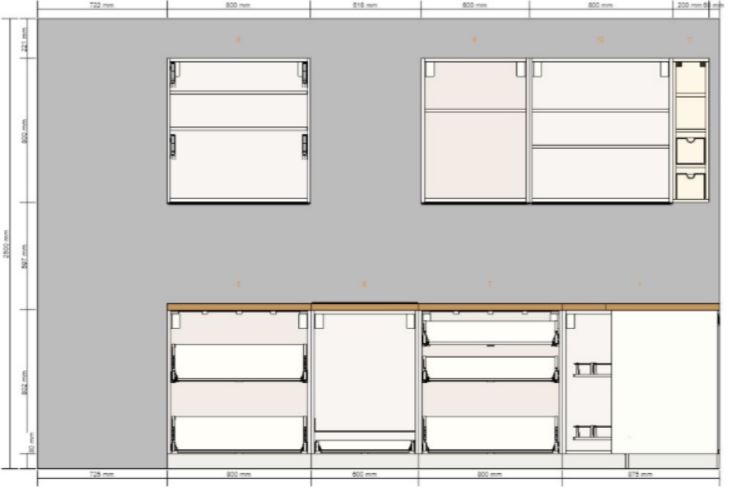Select the plinth under the leftmost base cabinet
This screenshot has width=752, height=489.
point(238,461)
